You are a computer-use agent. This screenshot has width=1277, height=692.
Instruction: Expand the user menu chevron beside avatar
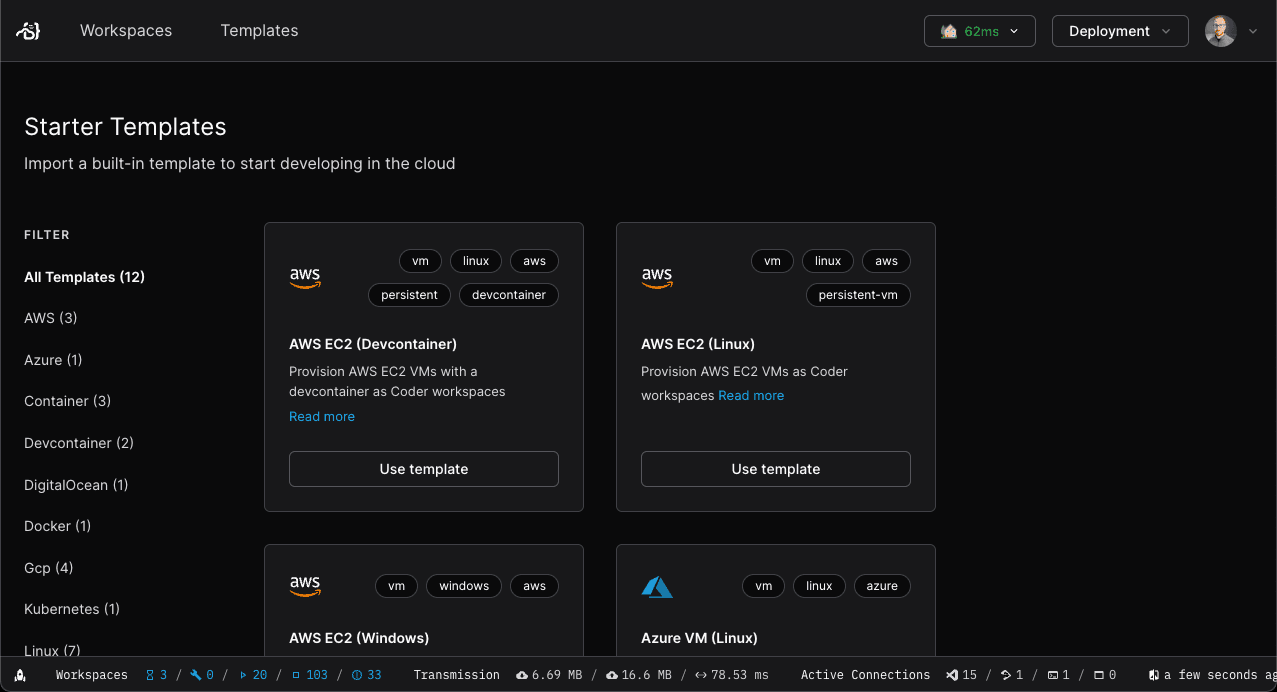[x=1253, y=31]
